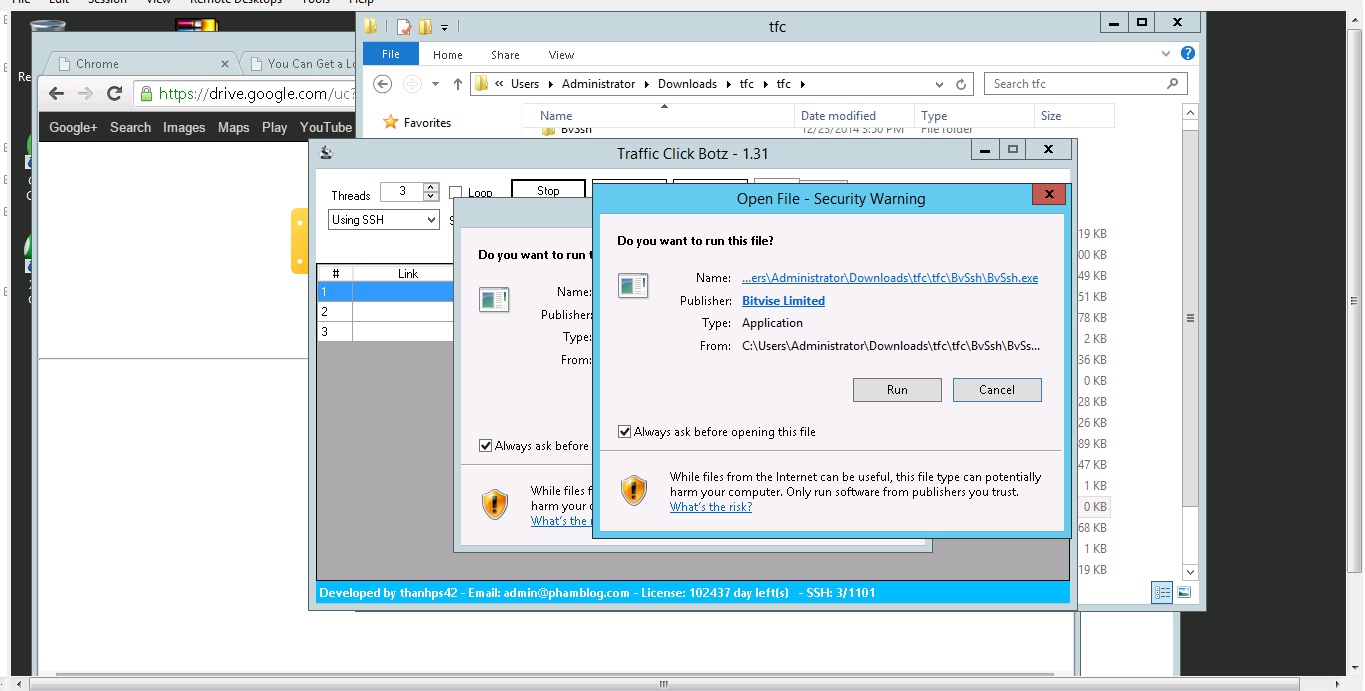Uncheck Always ask before opening this file

click(x=625, y=432)
